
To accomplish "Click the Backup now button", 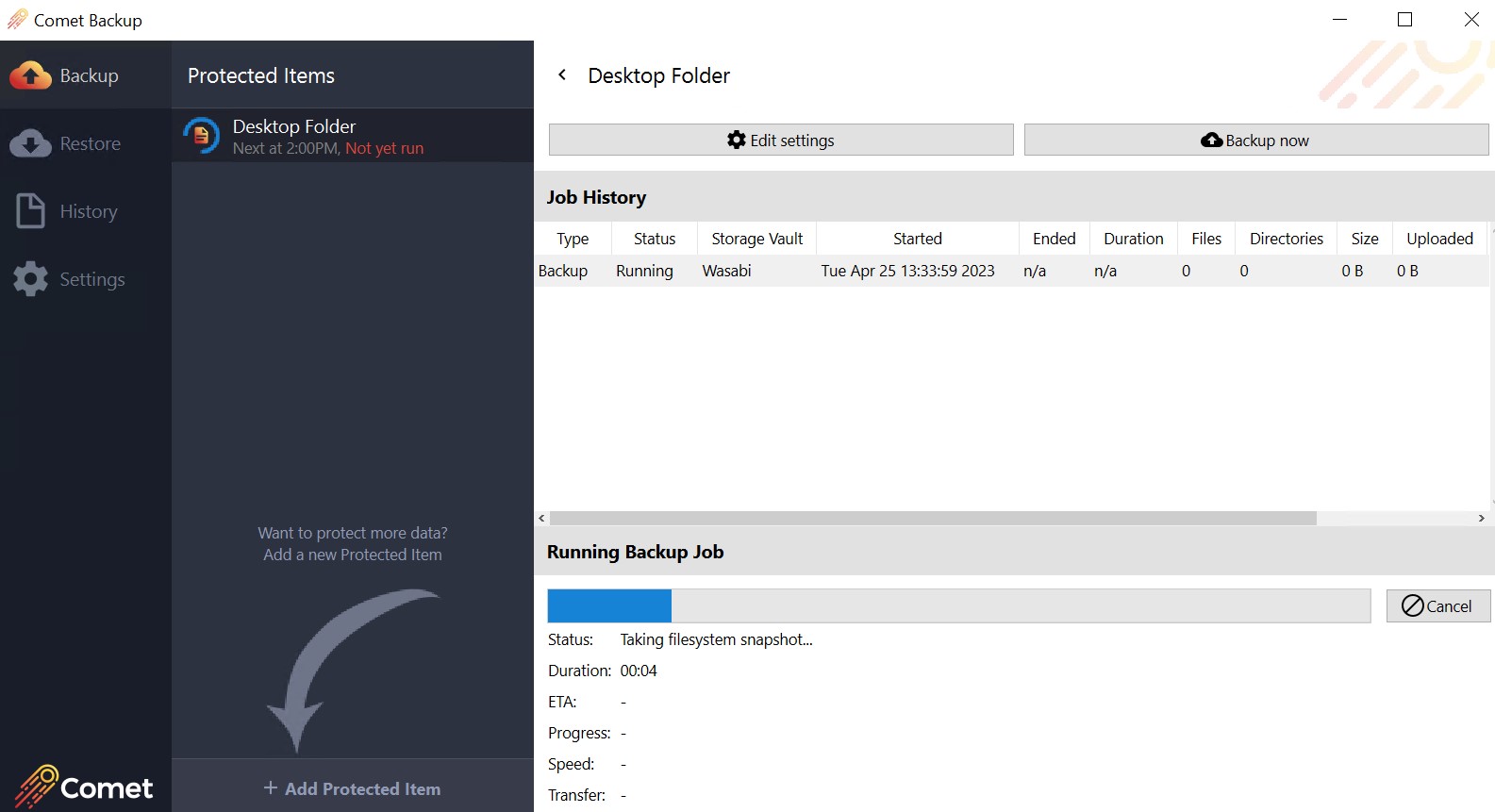I will coord(1256,140).
